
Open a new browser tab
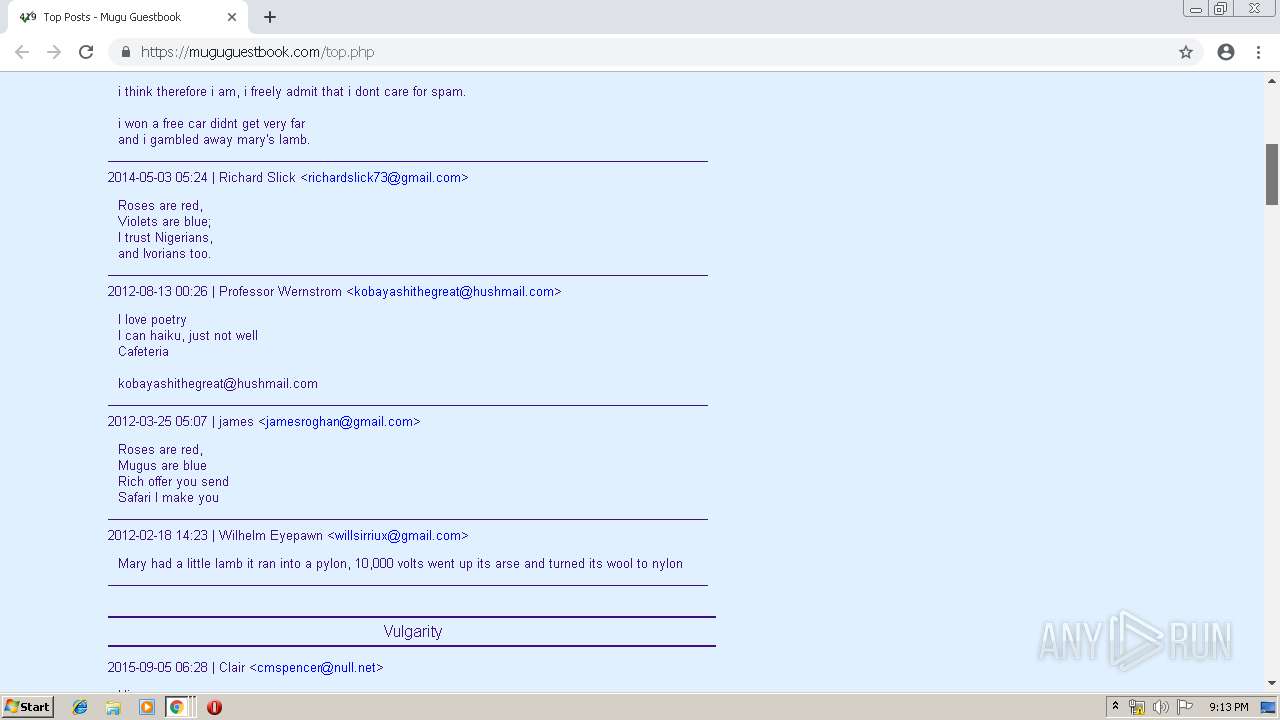click(x=270, y=17)
